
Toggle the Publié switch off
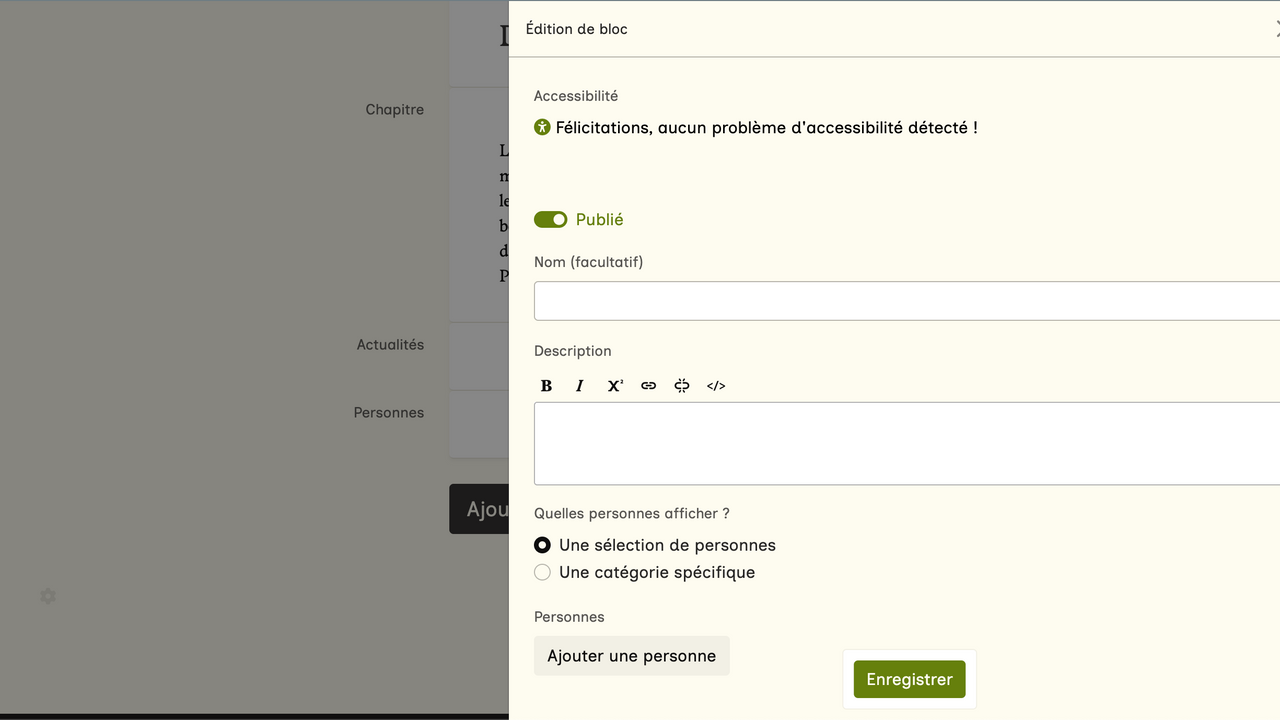[551, 220]
